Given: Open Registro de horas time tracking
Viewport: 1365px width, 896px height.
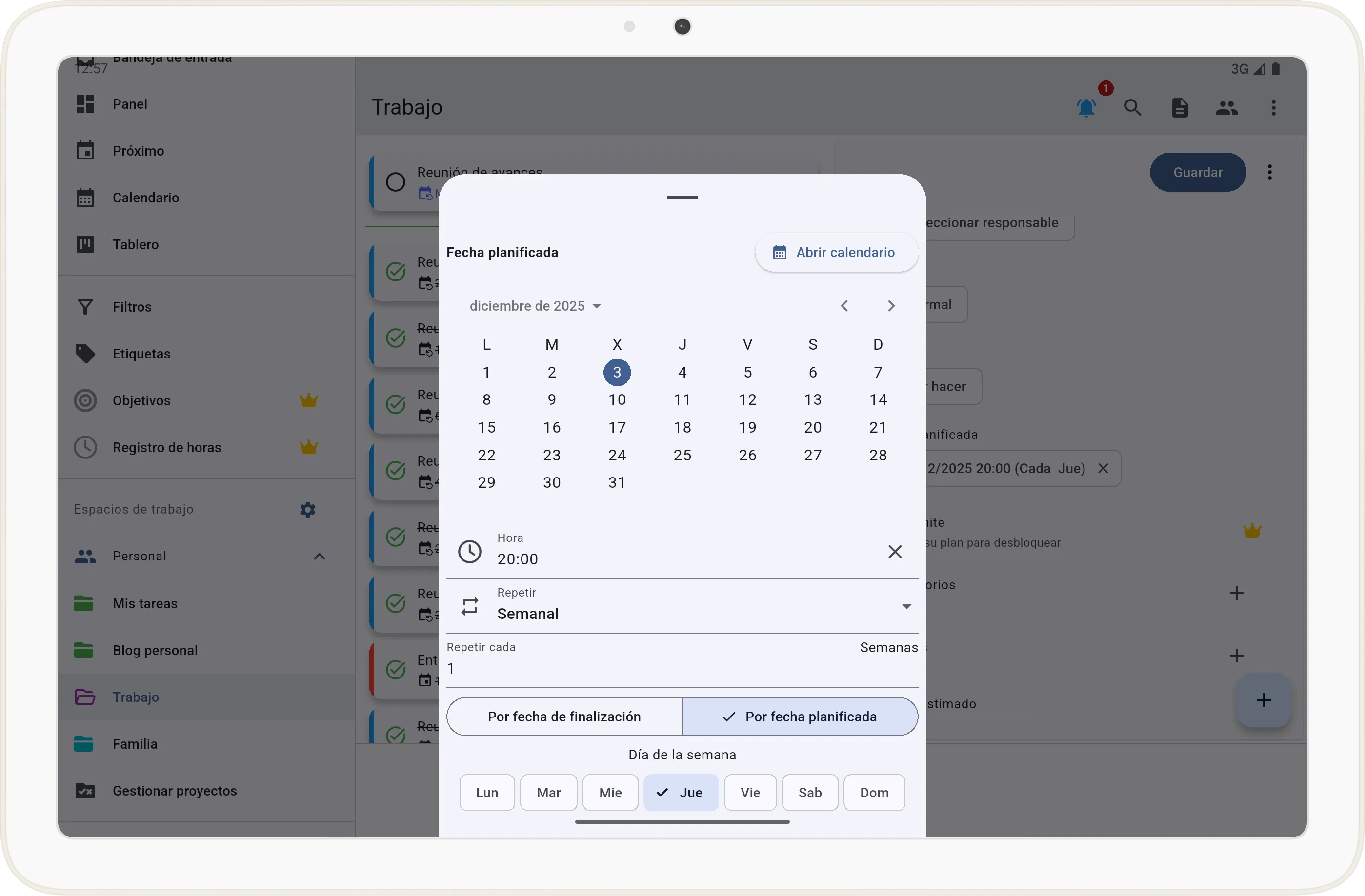Looking at the screenshot, I should 166,447.
